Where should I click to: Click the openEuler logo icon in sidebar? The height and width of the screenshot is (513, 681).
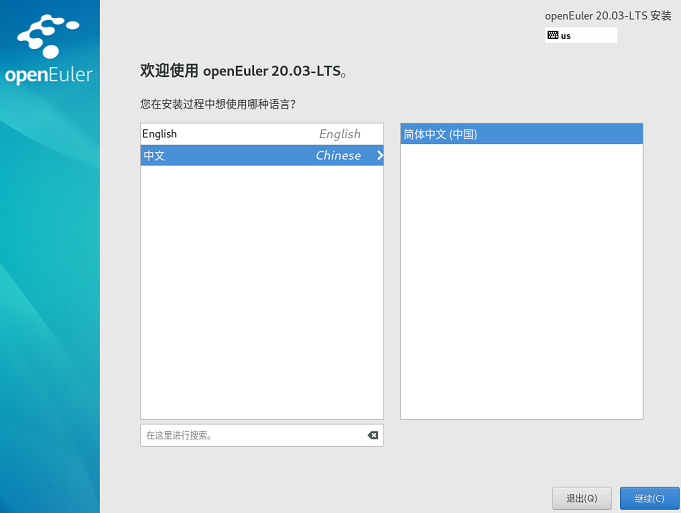coord(46,37)
